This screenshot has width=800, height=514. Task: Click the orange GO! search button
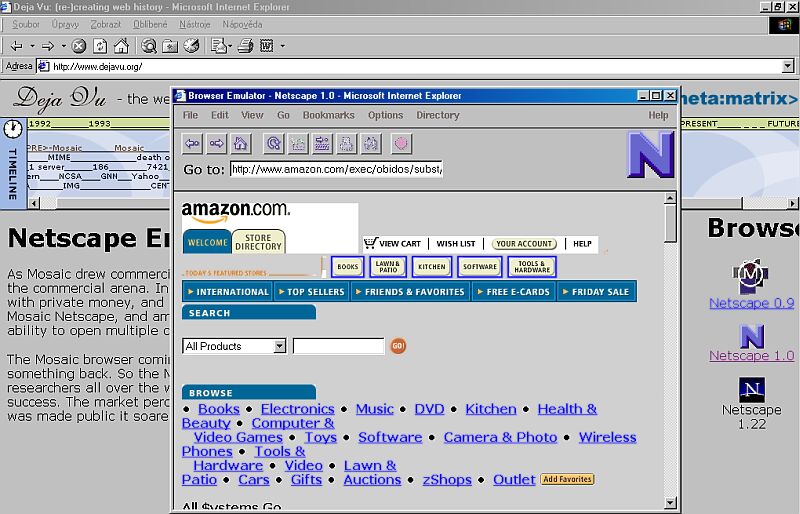[x=398, y=346]
